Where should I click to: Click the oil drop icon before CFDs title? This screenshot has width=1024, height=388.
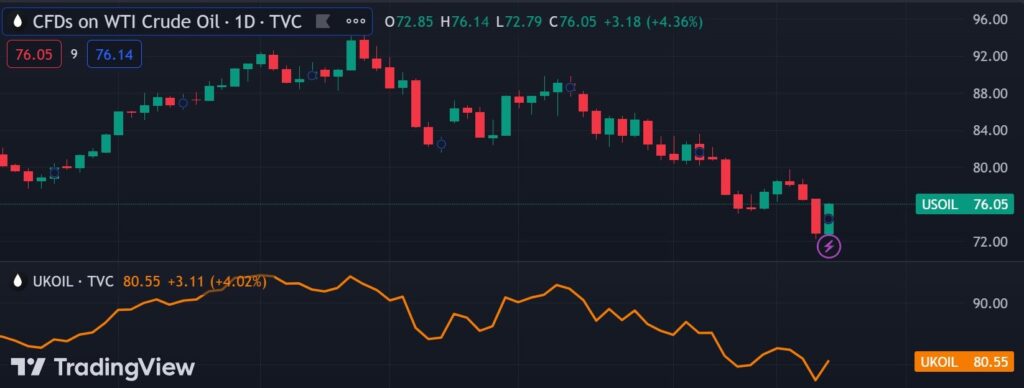[x=18, y=22]
